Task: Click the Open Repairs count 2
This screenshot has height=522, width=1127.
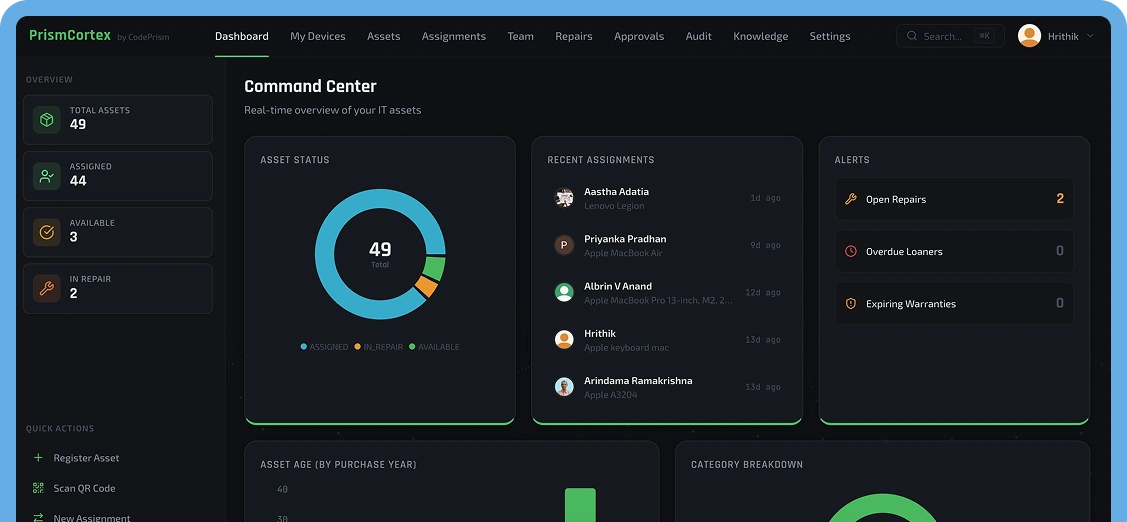Action: coord(1059,199)
